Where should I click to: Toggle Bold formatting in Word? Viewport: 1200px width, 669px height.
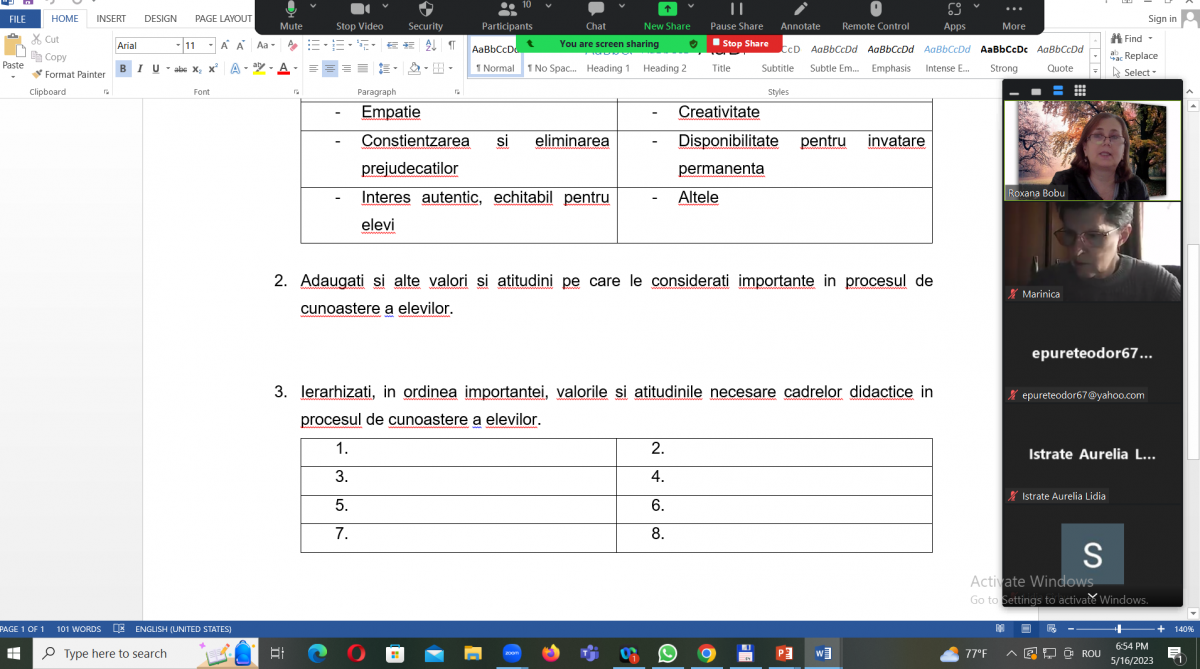123,69
